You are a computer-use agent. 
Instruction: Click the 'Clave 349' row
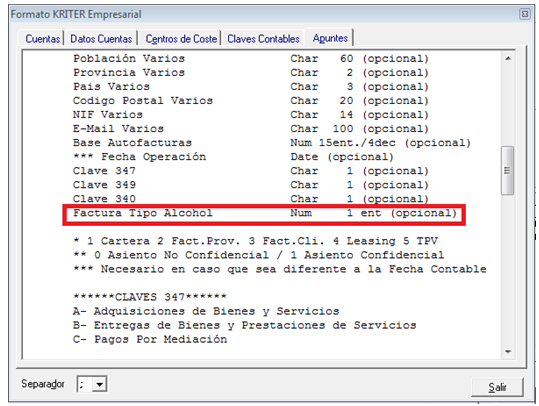251,185
